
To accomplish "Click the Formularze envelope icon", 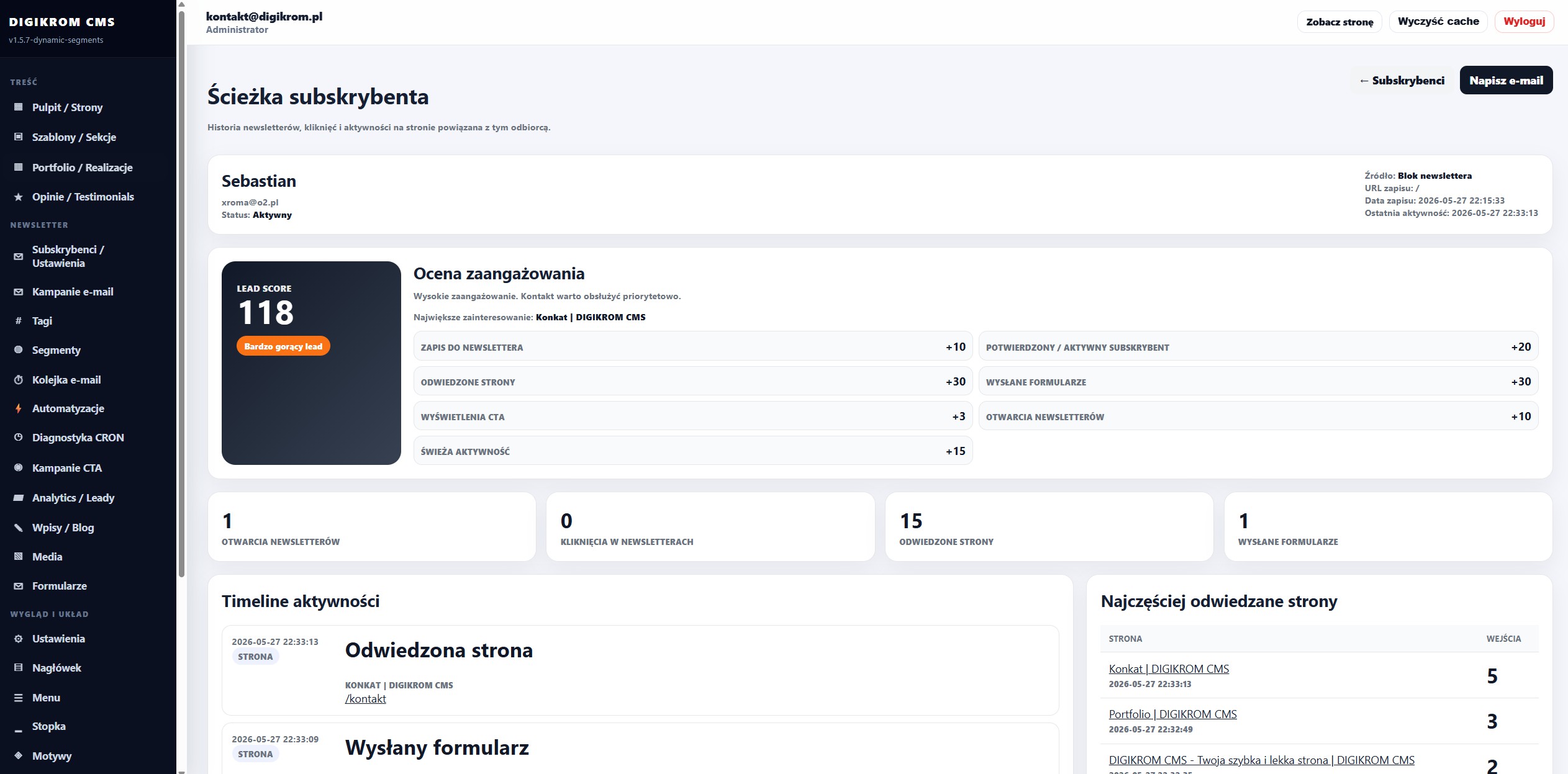I will click(x=19, y=586).
